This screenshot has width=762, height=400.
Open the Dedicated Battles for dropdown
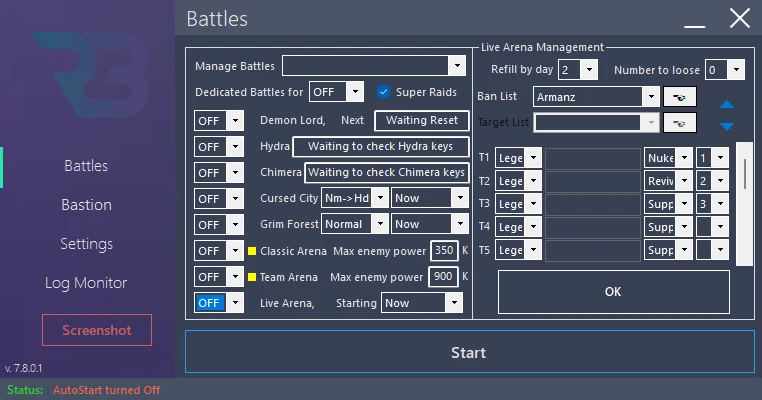pos(336,92)
